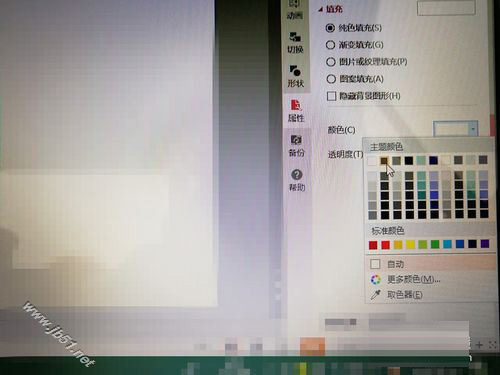This screenshot has height=375, width=500.
Task: Pick the white swatch in theme colors top row
Action: (x=372, y=161)
